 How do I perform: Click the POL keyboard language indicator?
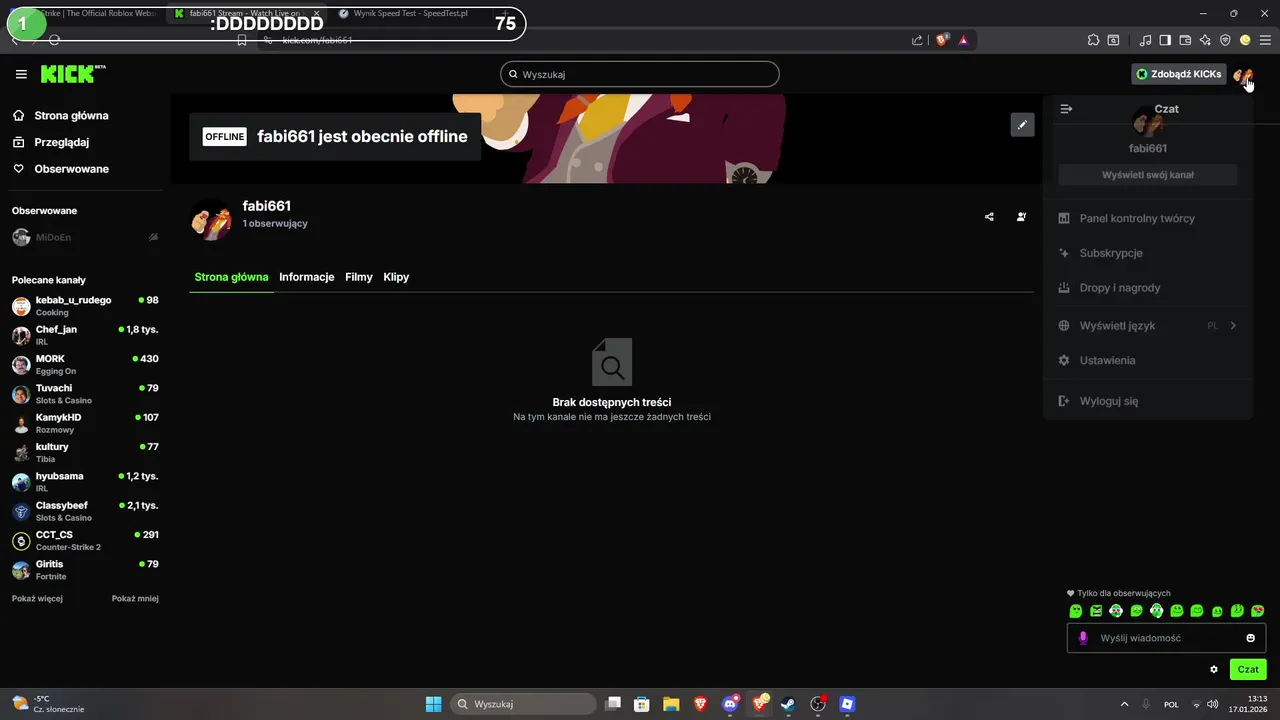pyautogui.click(x=1171, y=704)
